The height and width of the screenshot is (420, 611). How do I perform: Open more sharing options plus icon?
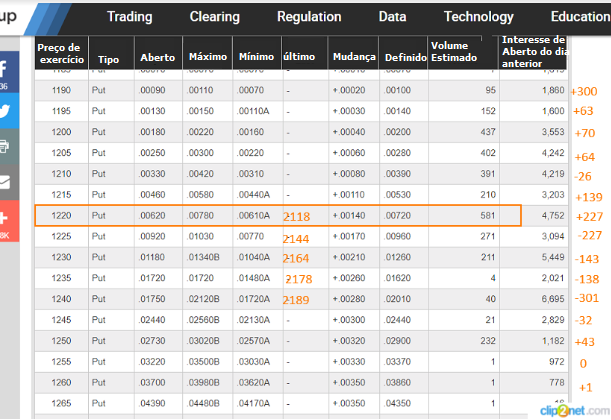pos(5,218)
